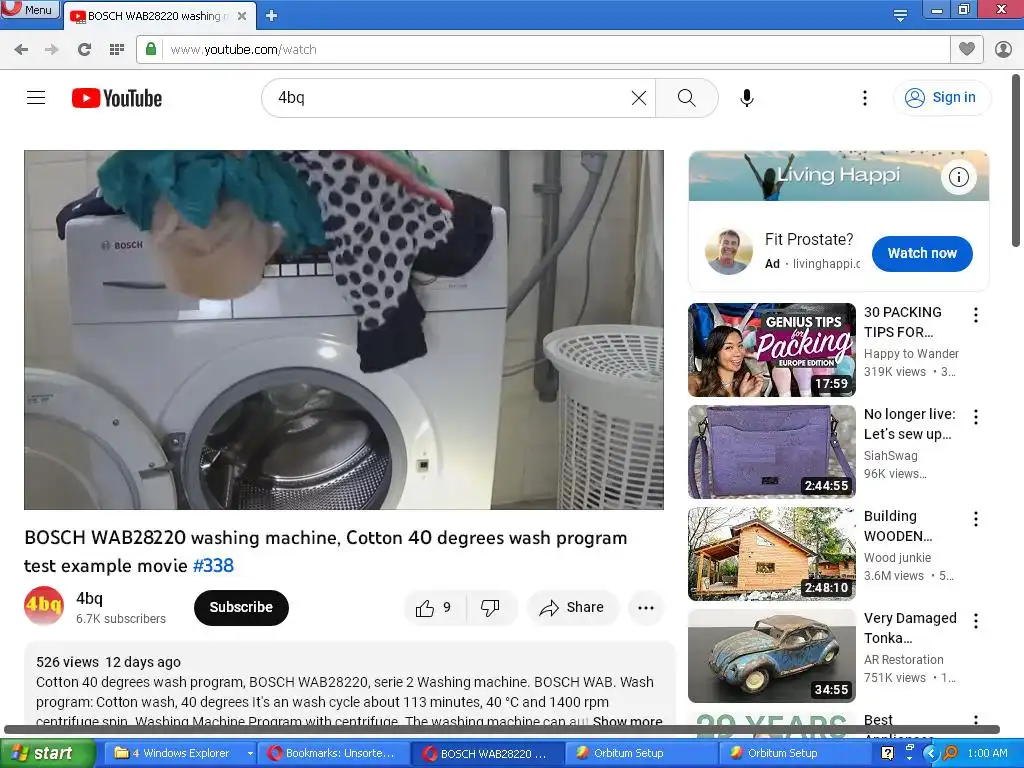Run search with magnifier button
This screenshot has height=768, width=1024.
(686, 98)
